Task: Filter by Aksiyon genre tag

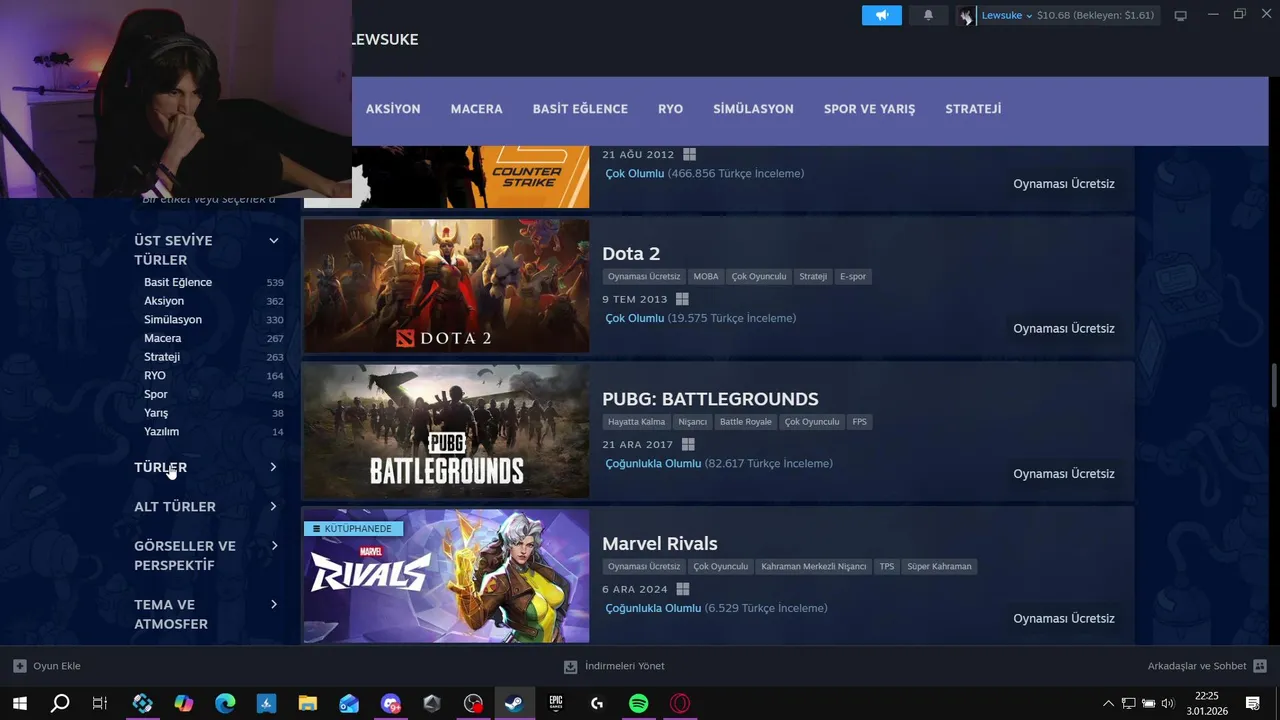Action: point(164,301)
